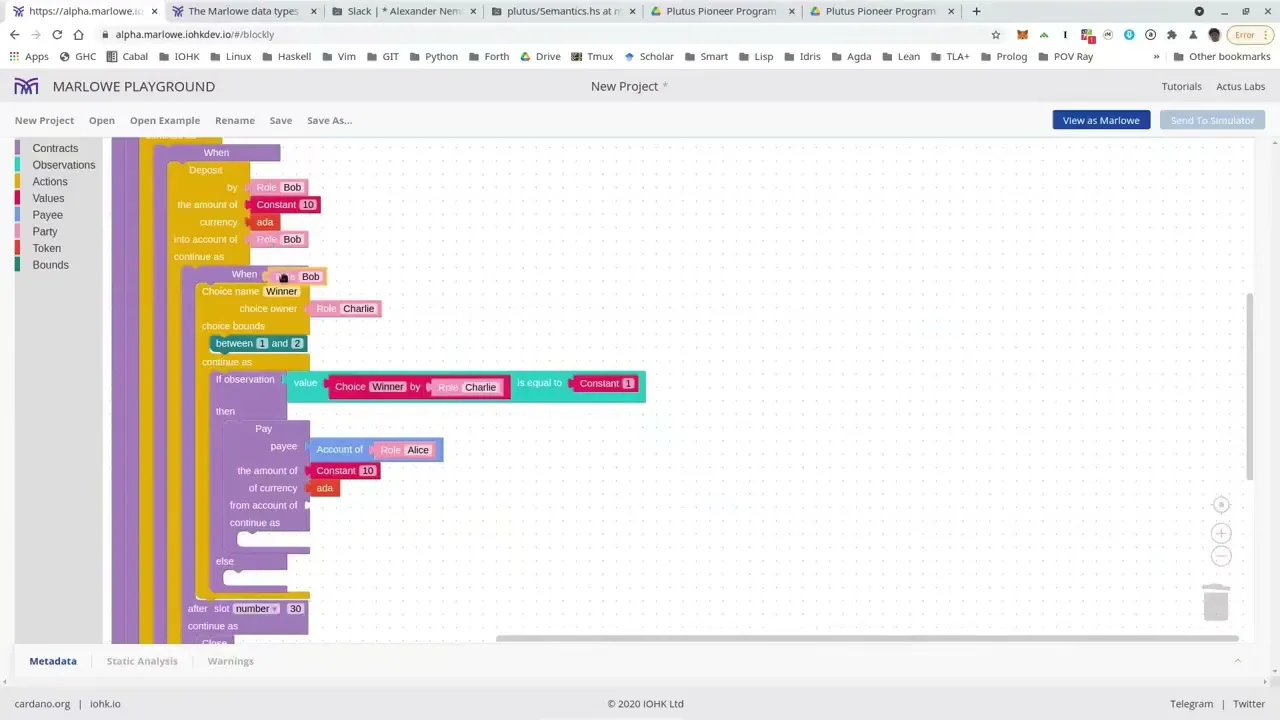1280x720 pixels.
Task: Click the Marlowe Playground logo icon
Action: 26,87
